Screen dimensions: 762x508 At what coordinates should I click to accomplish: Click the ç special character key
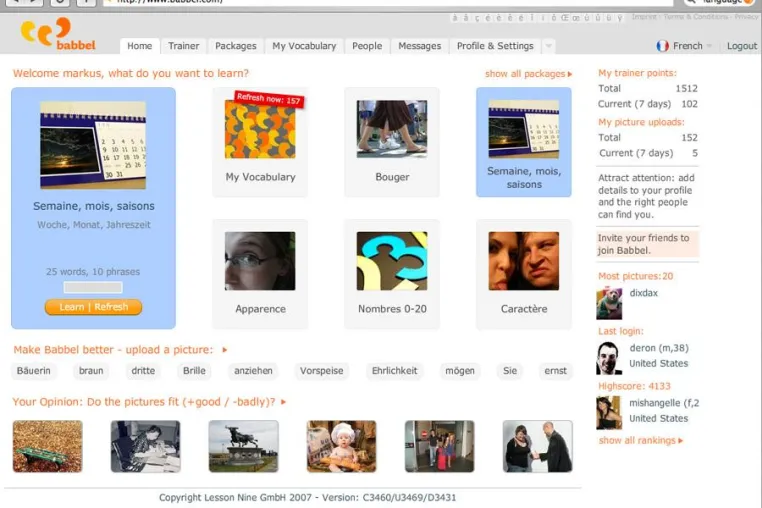click(477, 18)
